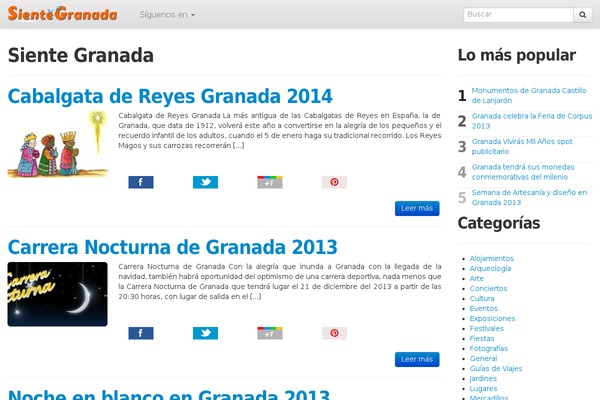Click the search magnifier button
Image resolution: width=600 pixels, height=400 pixels.
click(x=582, y=15)
